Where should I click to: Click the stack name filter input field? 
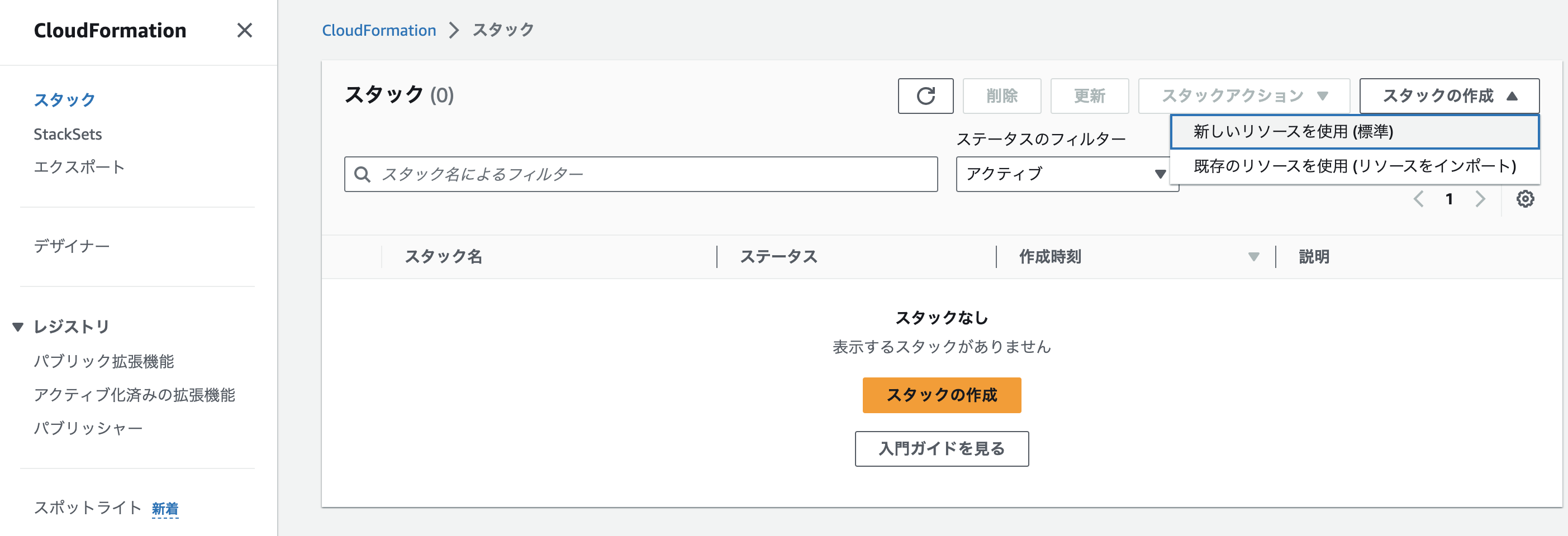(x=609, y=174)
